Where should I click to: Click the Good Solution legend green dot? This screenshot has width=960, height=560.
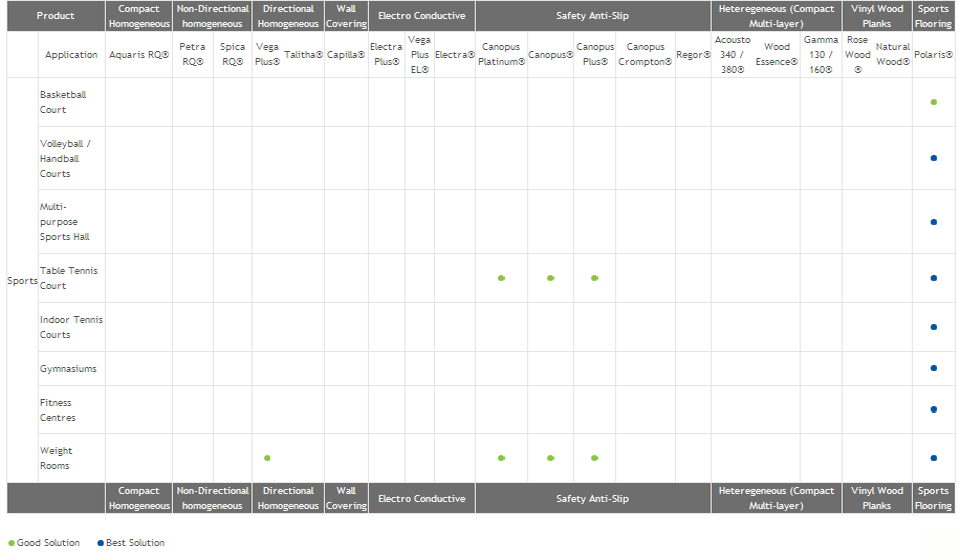(12, 543)
